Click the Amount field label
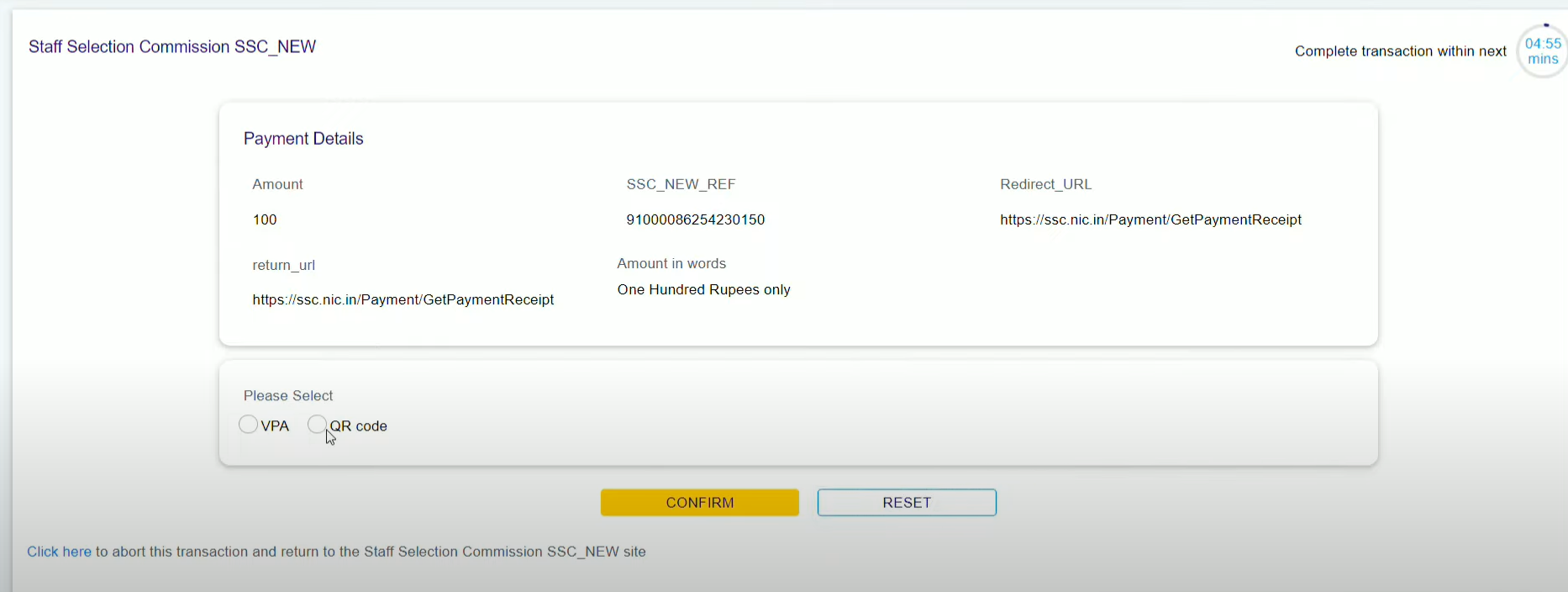This screenshot has width=1568, height=592. pos(277,184)
